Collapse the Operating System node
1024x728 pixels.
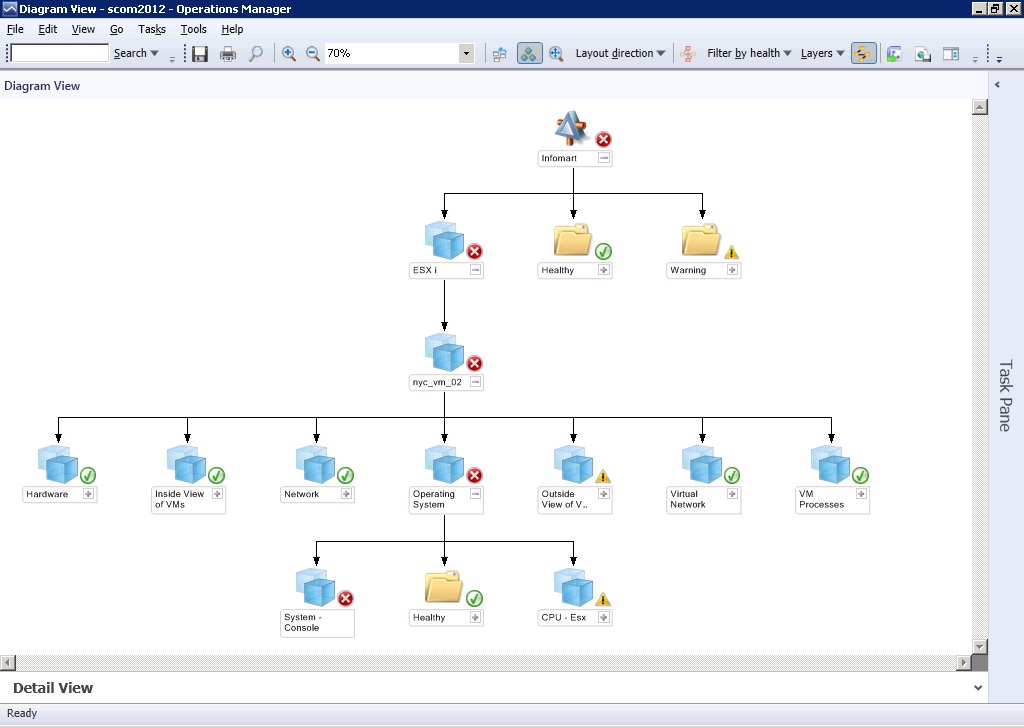tap(475, 494)
